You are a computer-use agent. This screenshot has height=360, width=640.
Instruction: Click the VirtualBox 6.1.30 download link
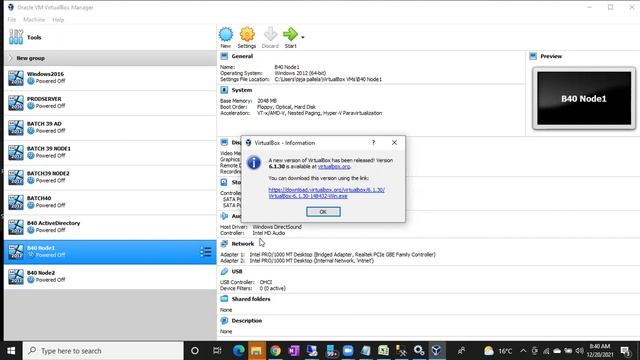[327, 193]
